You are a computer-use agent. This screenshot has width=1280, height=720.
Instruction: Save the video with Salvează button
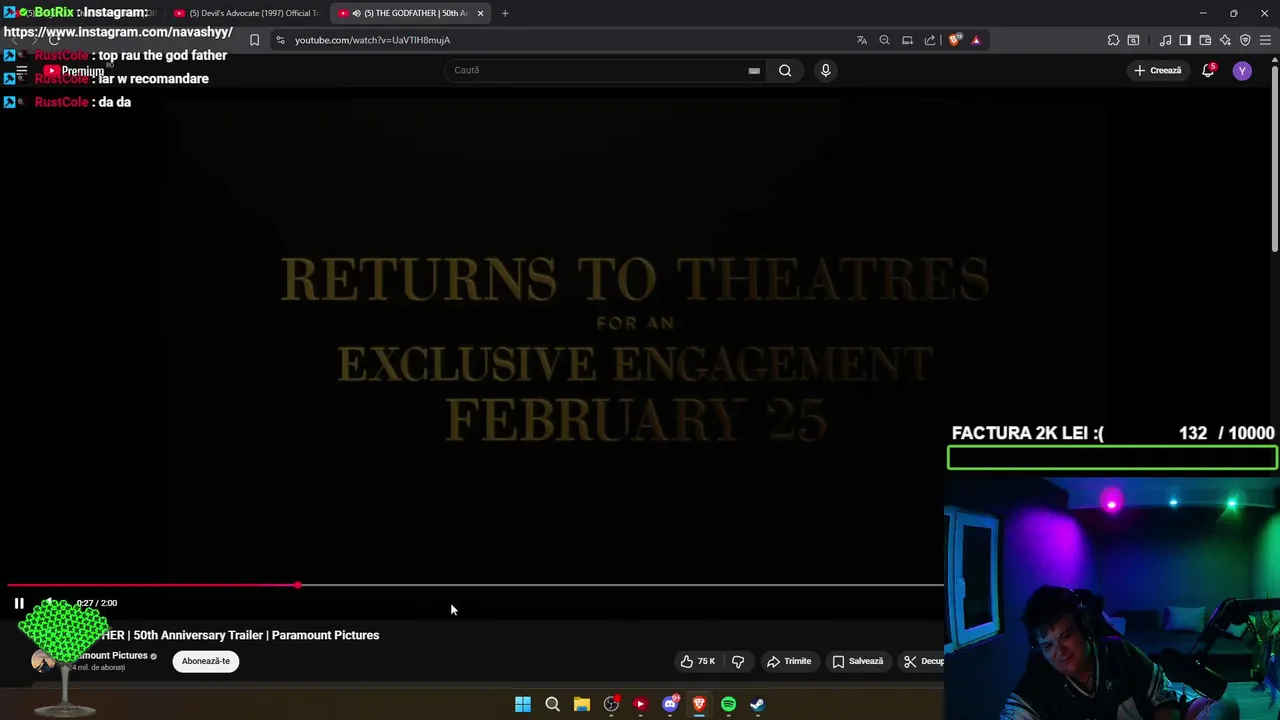tap(858, 661)
